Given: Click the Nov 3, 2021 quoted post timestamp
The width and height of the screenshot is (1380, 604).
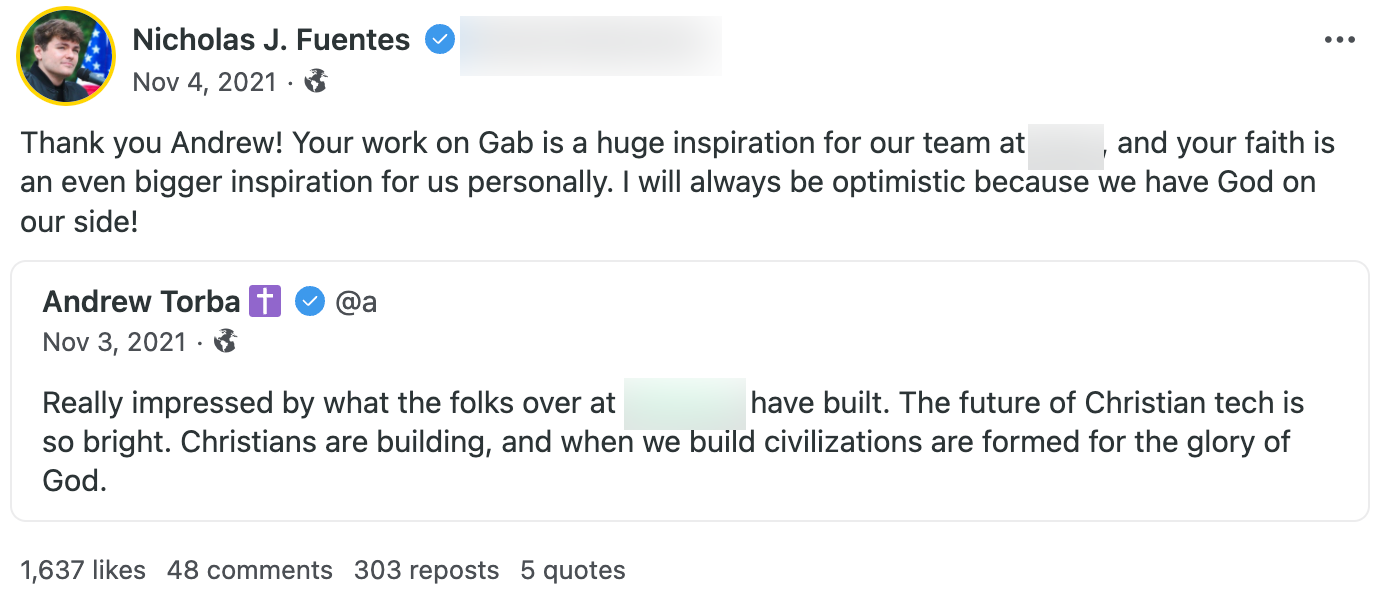Looking at the screenshot, I should (x=114, y=341).
